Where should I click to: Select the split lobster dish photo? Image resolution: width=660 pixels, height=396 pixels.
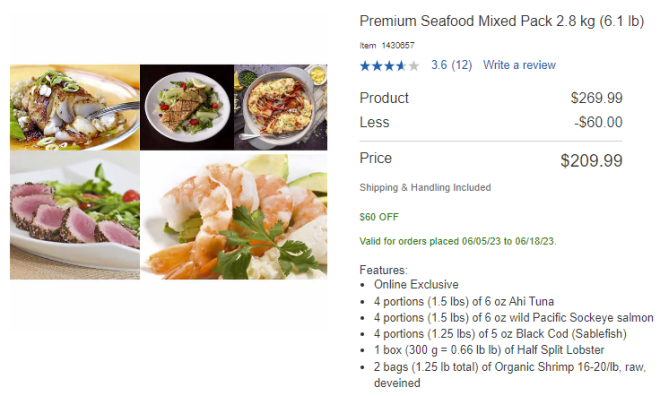281,107
